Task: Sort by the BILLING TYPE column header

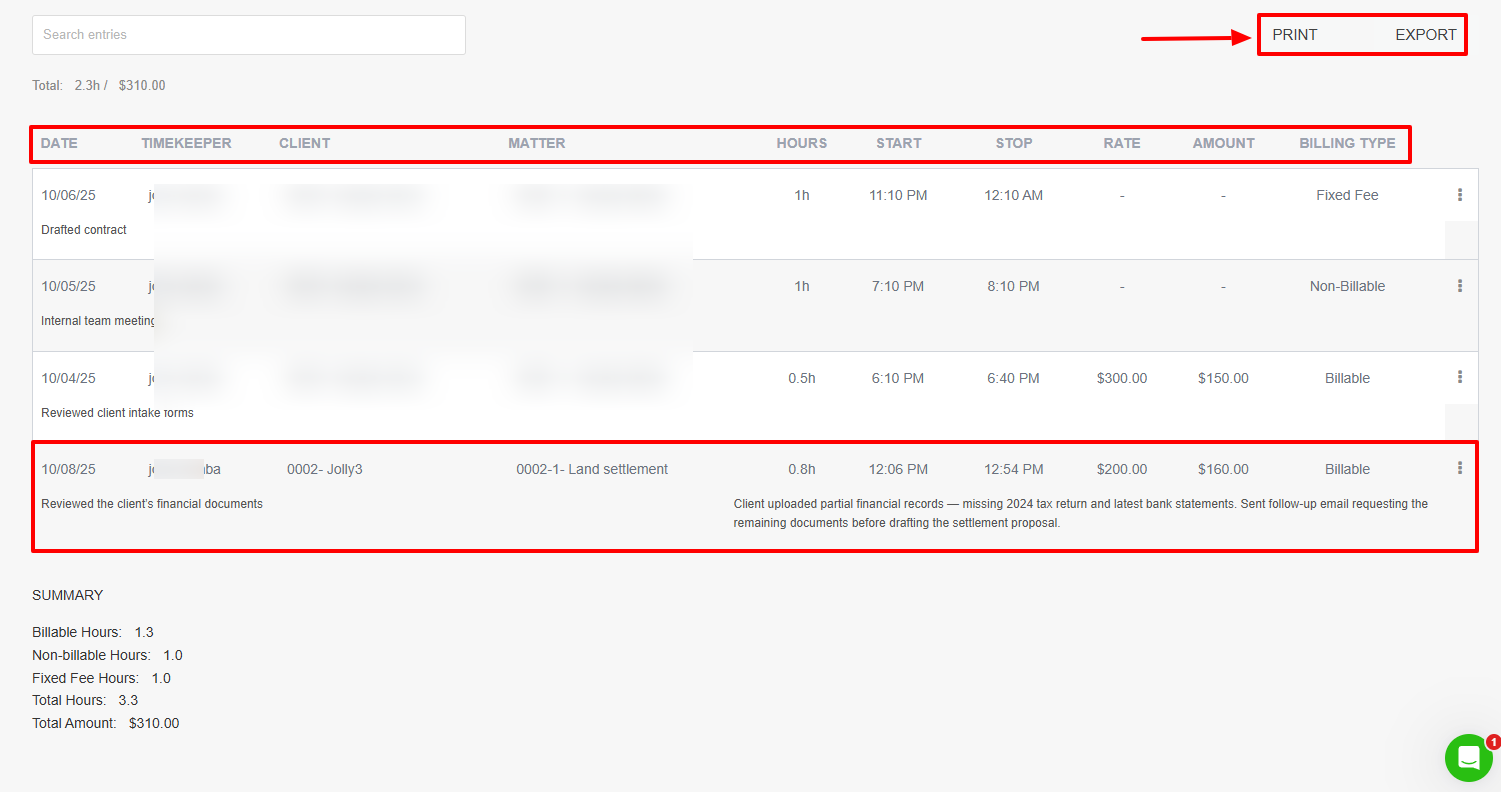Action: pos(1346,143)
